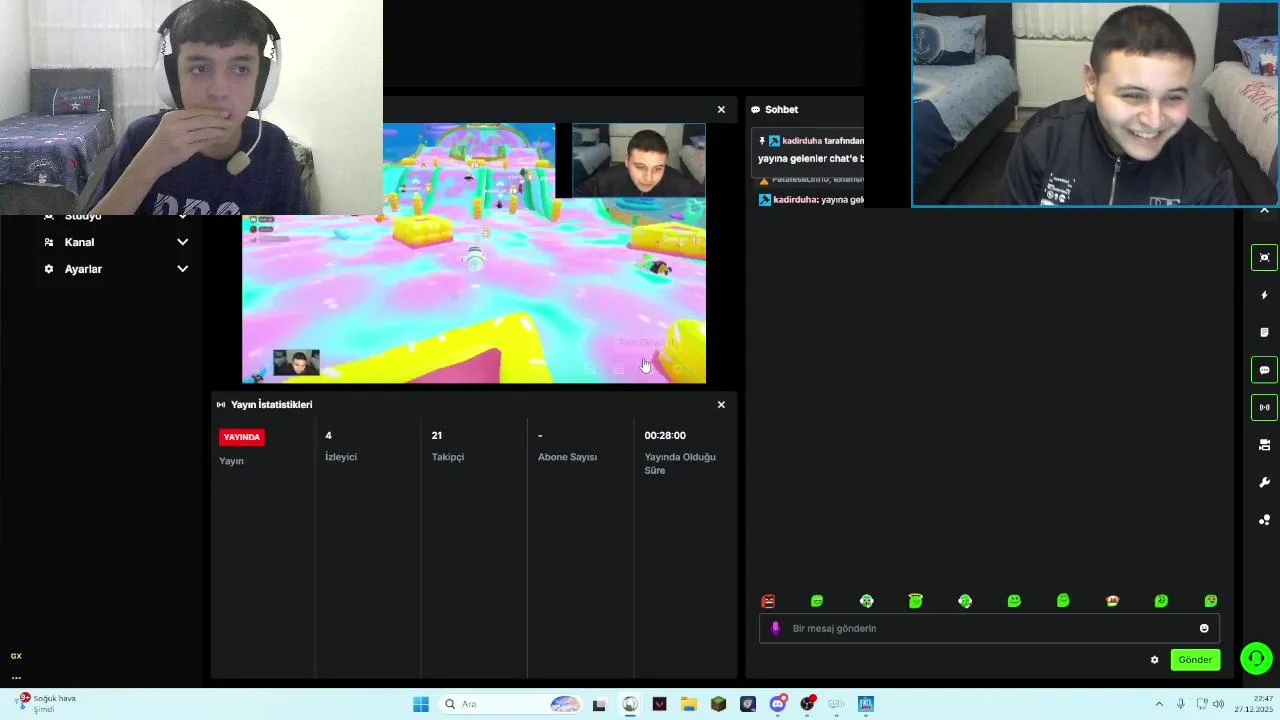This screenshot has height=720, width=1280.
Task: Send the ninth green emote
Action: tap(1161, 601)
